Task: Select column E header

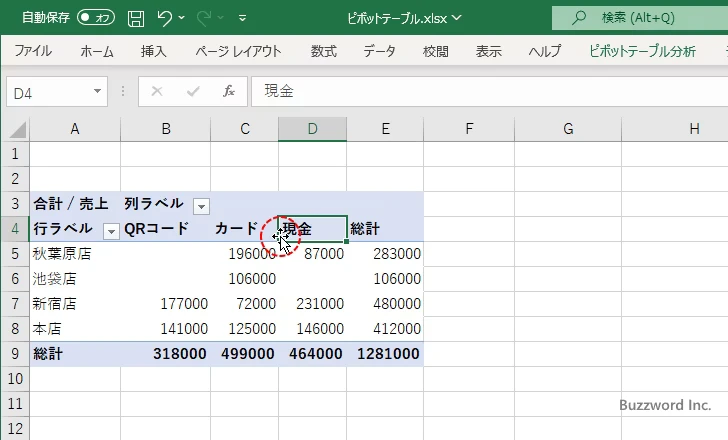Action: (x=385, y=129)
